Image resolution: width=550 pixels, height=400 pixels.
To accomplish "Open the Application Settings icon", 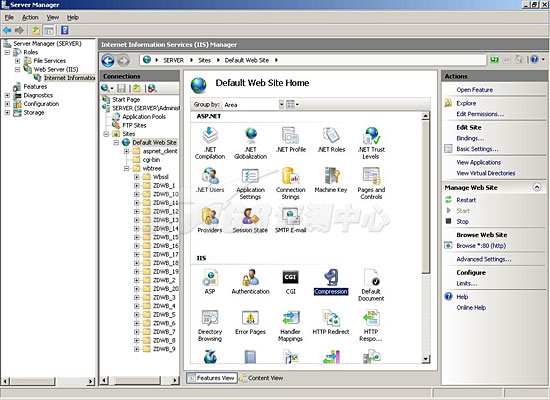I will pos(250,183).
